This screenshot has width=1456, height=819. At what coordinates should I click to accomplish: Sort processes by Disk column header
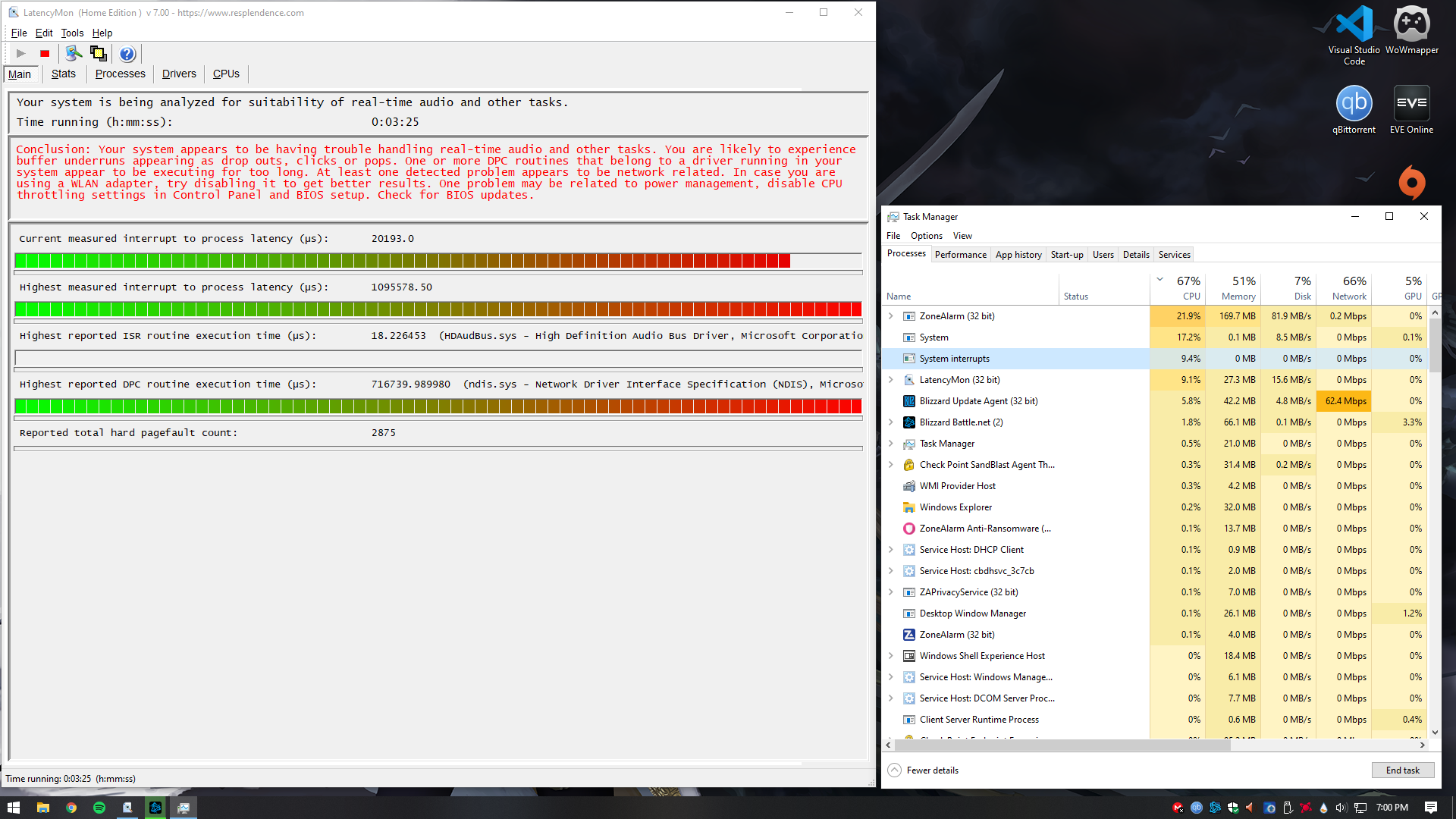coord(1288,288)
